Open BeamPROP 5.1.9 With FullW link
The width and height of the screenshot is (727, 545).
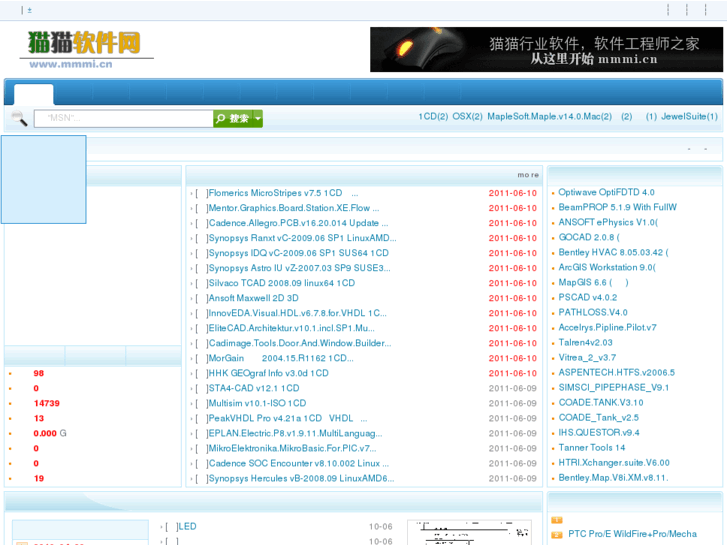[617, 207]
